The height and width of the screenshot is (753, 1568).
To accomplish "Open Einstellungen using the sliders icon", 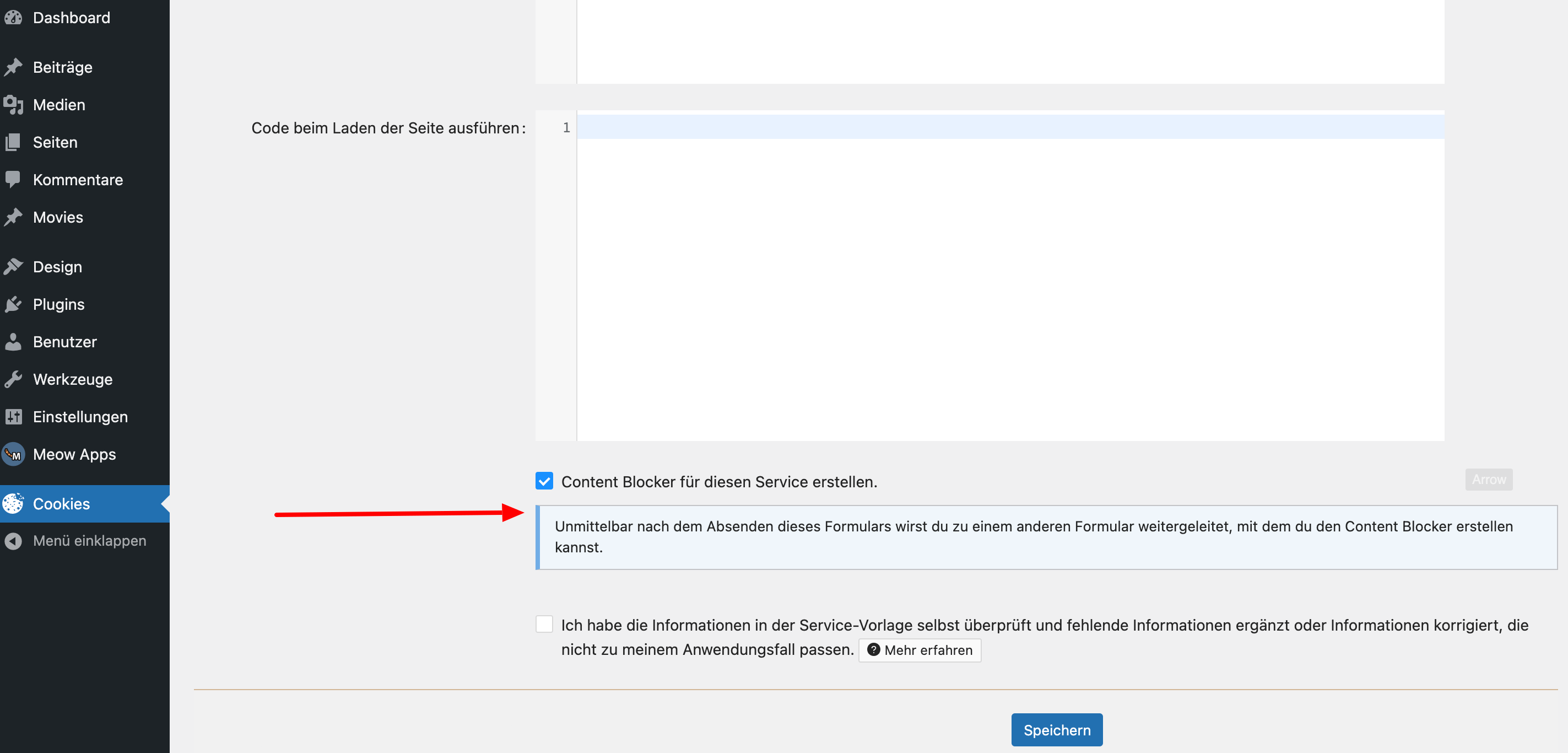I will coord(15,417).
